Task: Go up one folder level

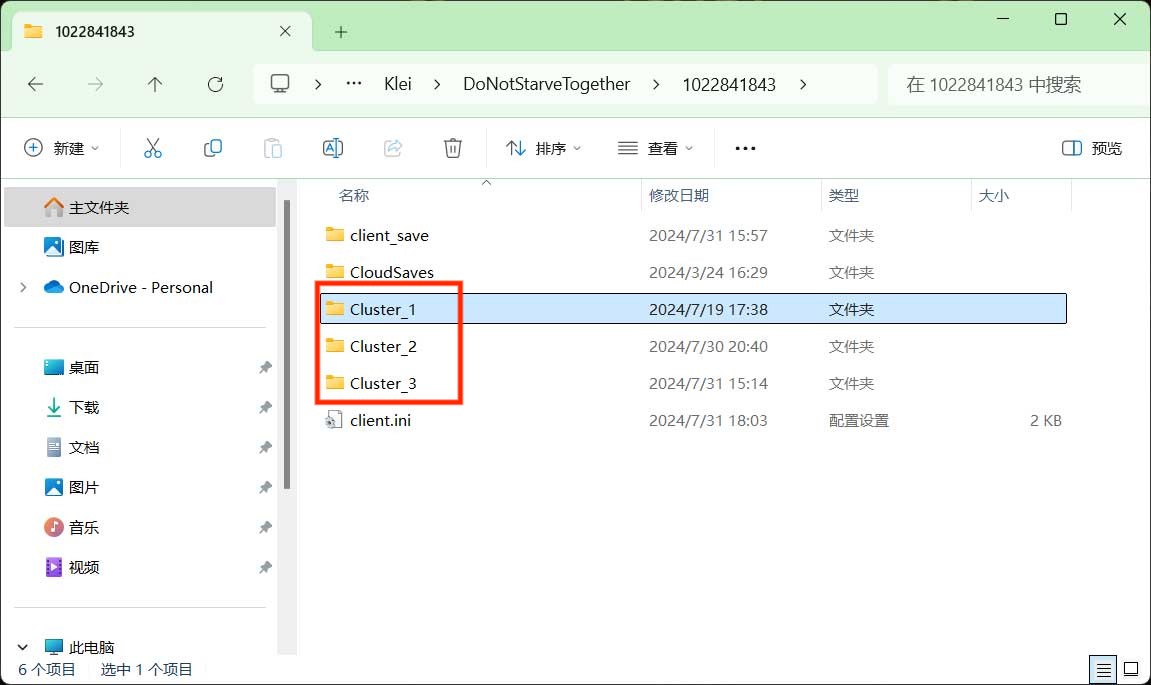Action: coord(155,84)
